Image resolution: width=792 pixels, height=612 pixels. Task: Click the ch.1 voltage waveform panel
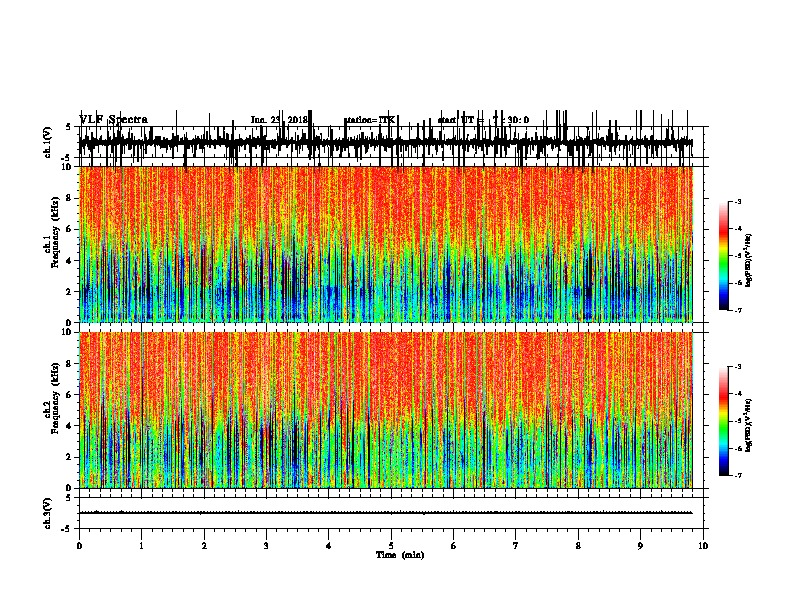coord(391,142)
